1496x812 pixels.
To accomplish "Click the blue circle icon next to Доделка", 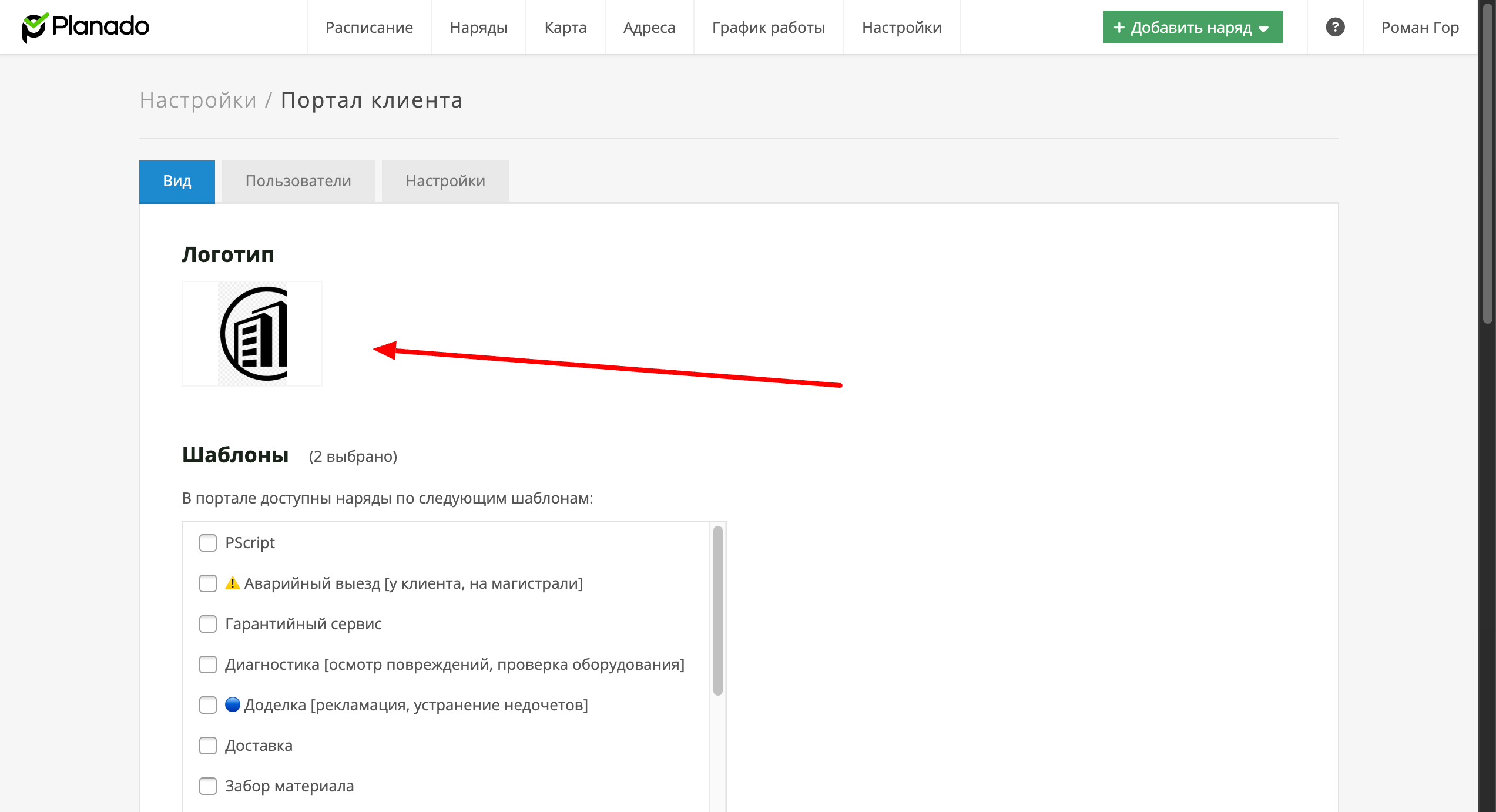I will 233,704.
